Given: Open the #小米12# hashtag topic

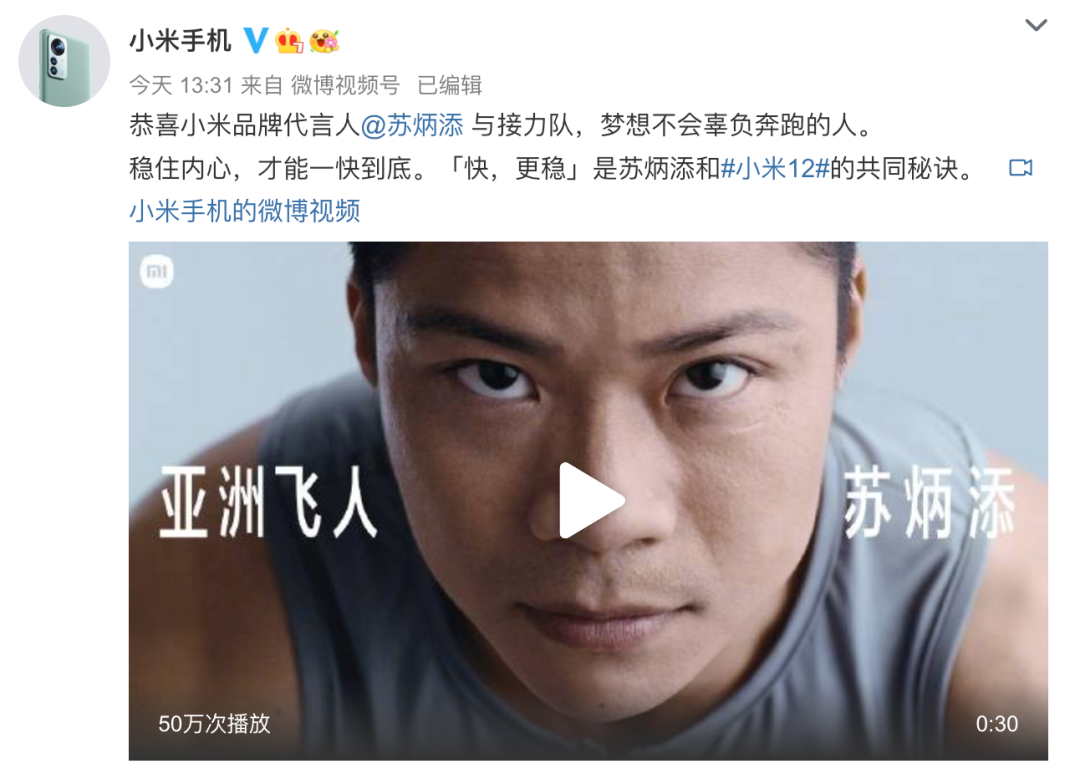Looking at the screenshot, I should (x=775, y=168).
